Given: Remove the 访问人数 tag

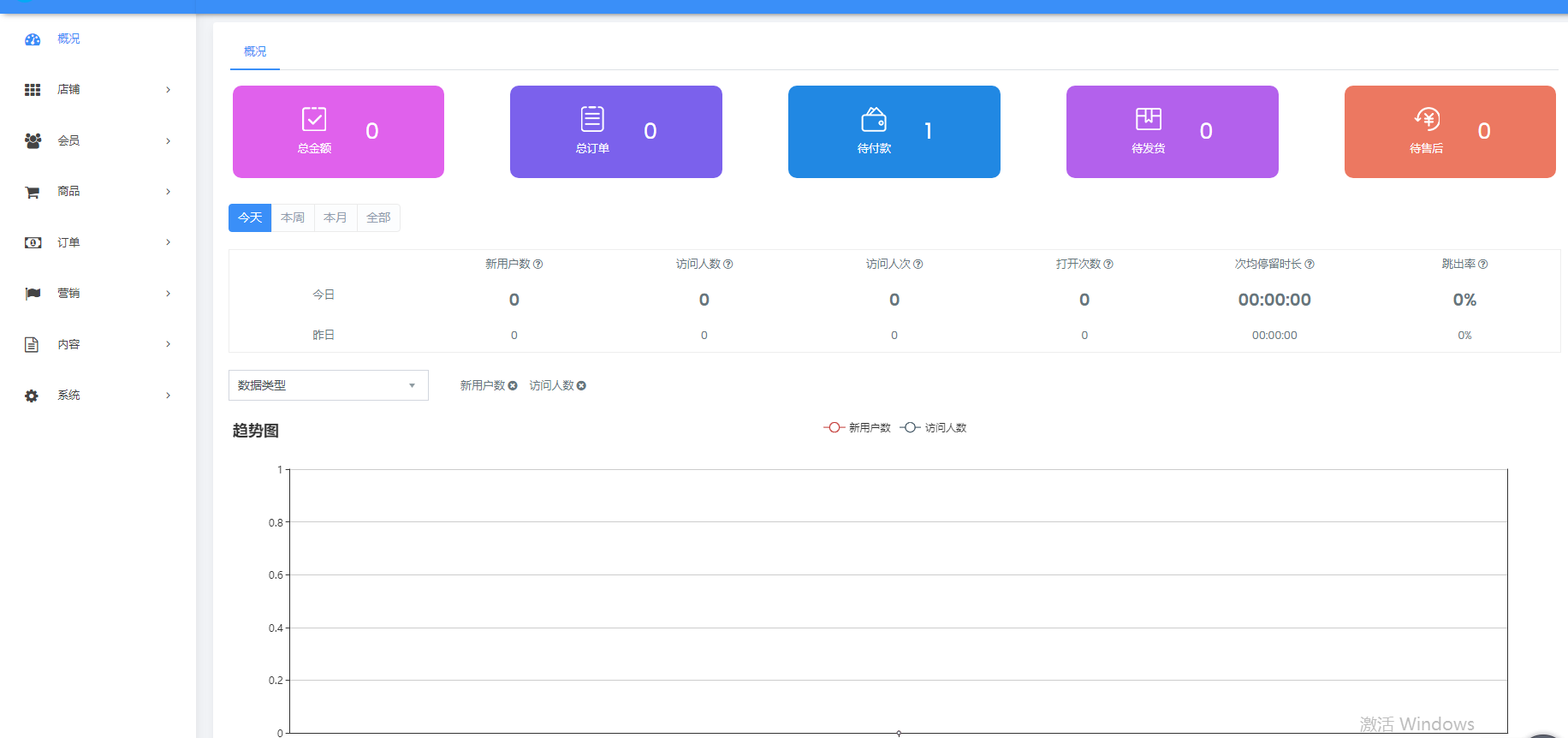Looking at the screenshot, I should pyautogui.click(x=581, y=386).
